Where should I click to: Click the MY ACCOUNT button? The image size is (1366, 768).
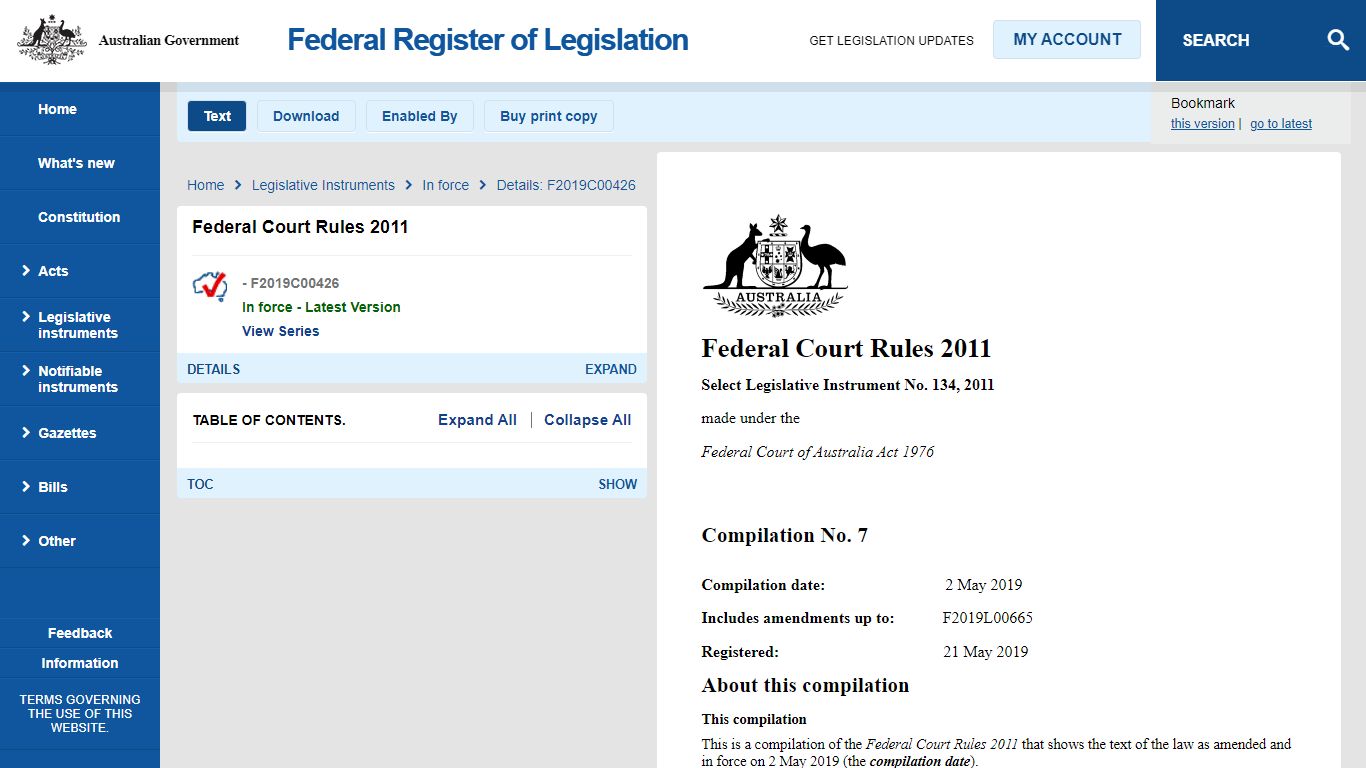[x=1067, y=40]
